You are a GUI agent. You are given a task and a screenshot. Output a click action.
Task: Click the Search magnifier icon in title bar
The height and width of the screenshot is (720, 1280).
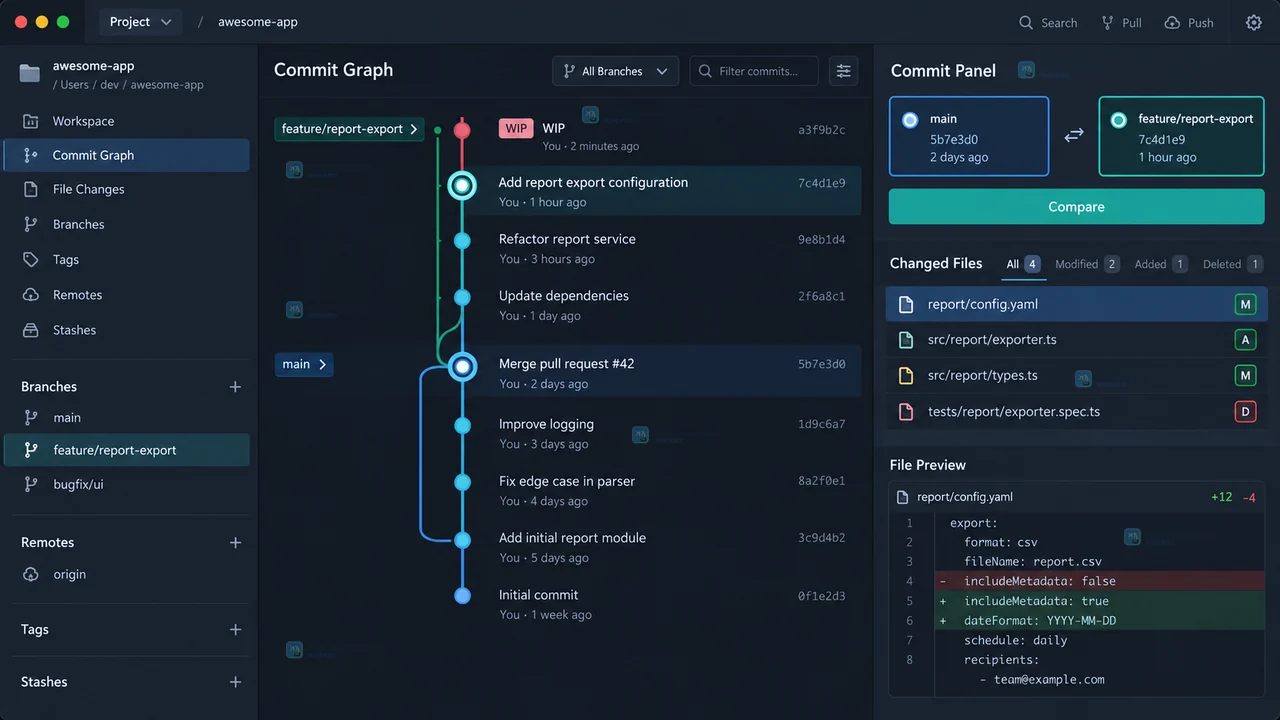point(1026,22)
